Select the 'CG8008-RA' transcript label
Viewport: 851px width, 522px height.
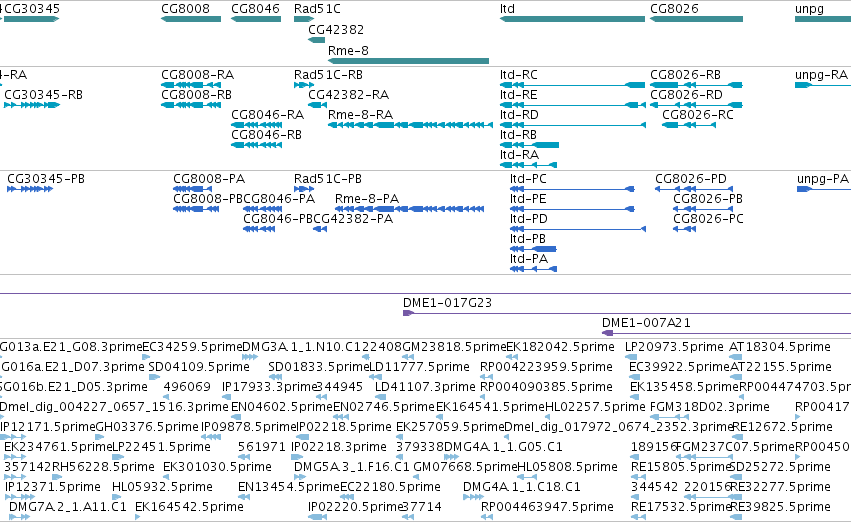tap(198, 75)
